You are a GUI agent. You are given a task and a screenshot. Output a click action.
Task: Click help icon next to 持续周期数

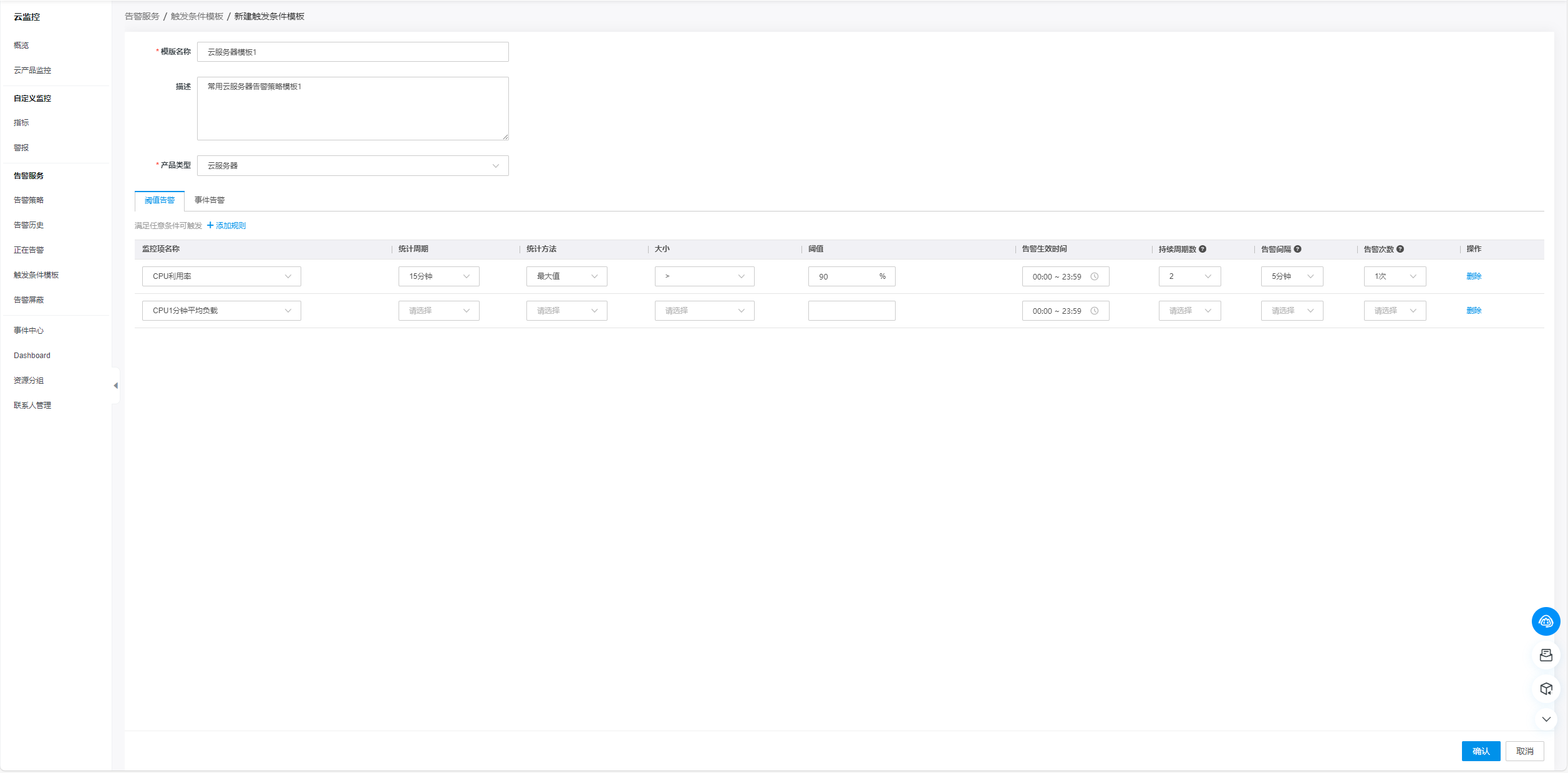1203,249
